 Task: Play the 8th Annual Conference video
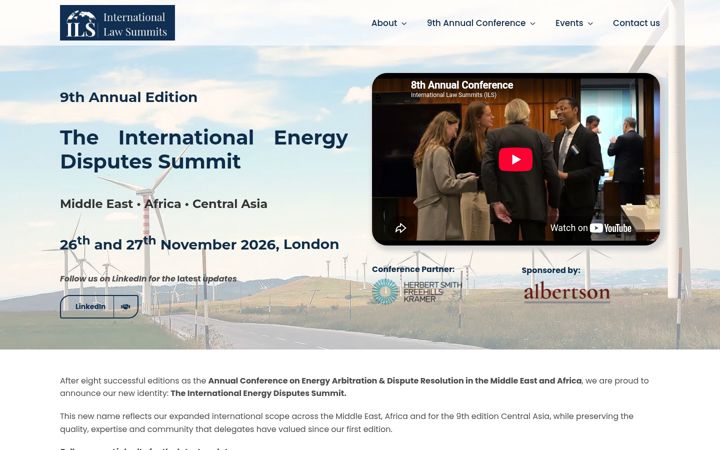tap(515, 159)
